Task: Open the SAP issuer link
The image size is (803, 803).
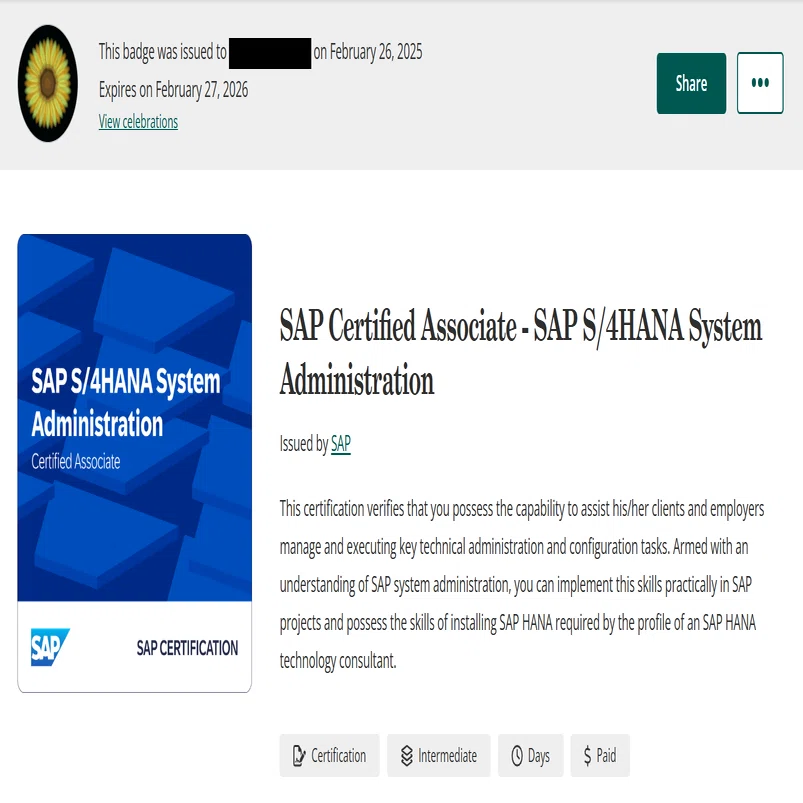Action: 341,443
